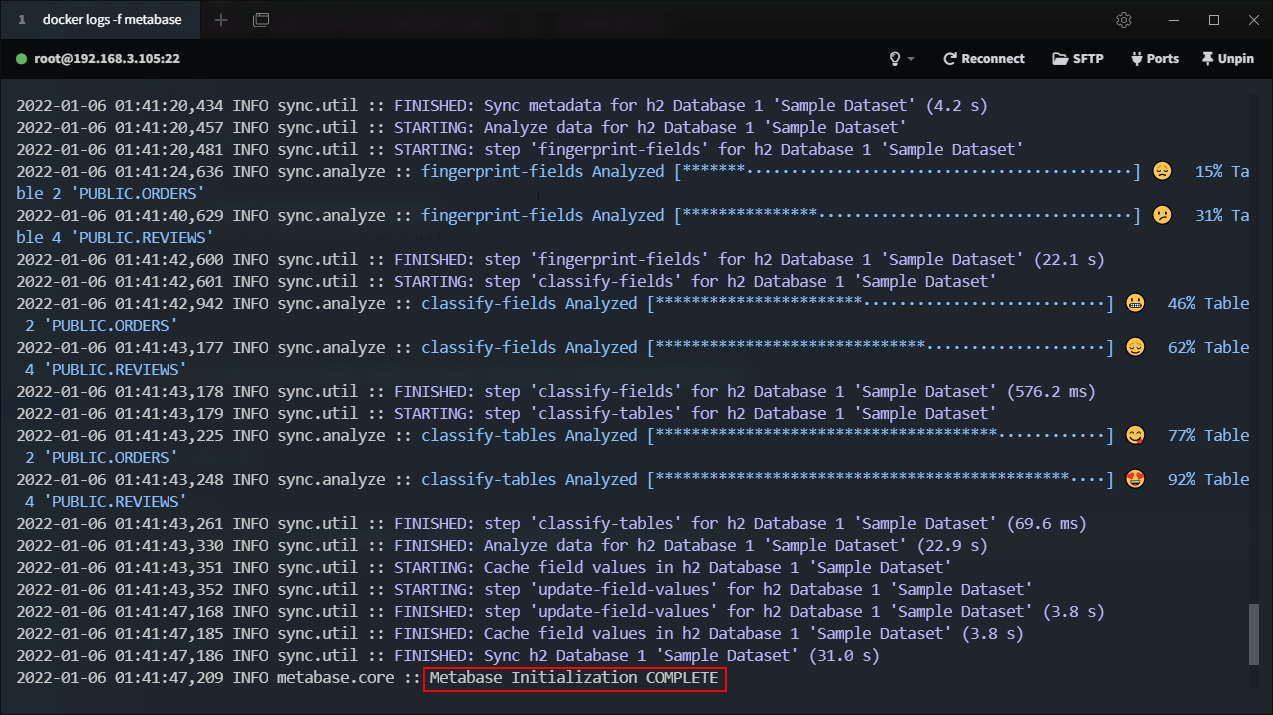The image size is (1273, 715).
Task: Expand the lightbulb dropdown arrow
Action: (x=911, y=59)
